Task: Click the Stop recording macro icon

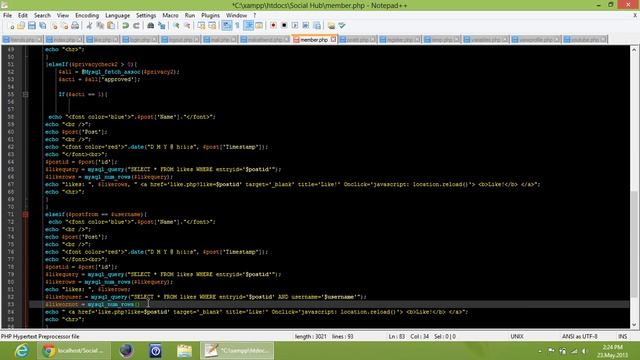Action: point(284,25)
